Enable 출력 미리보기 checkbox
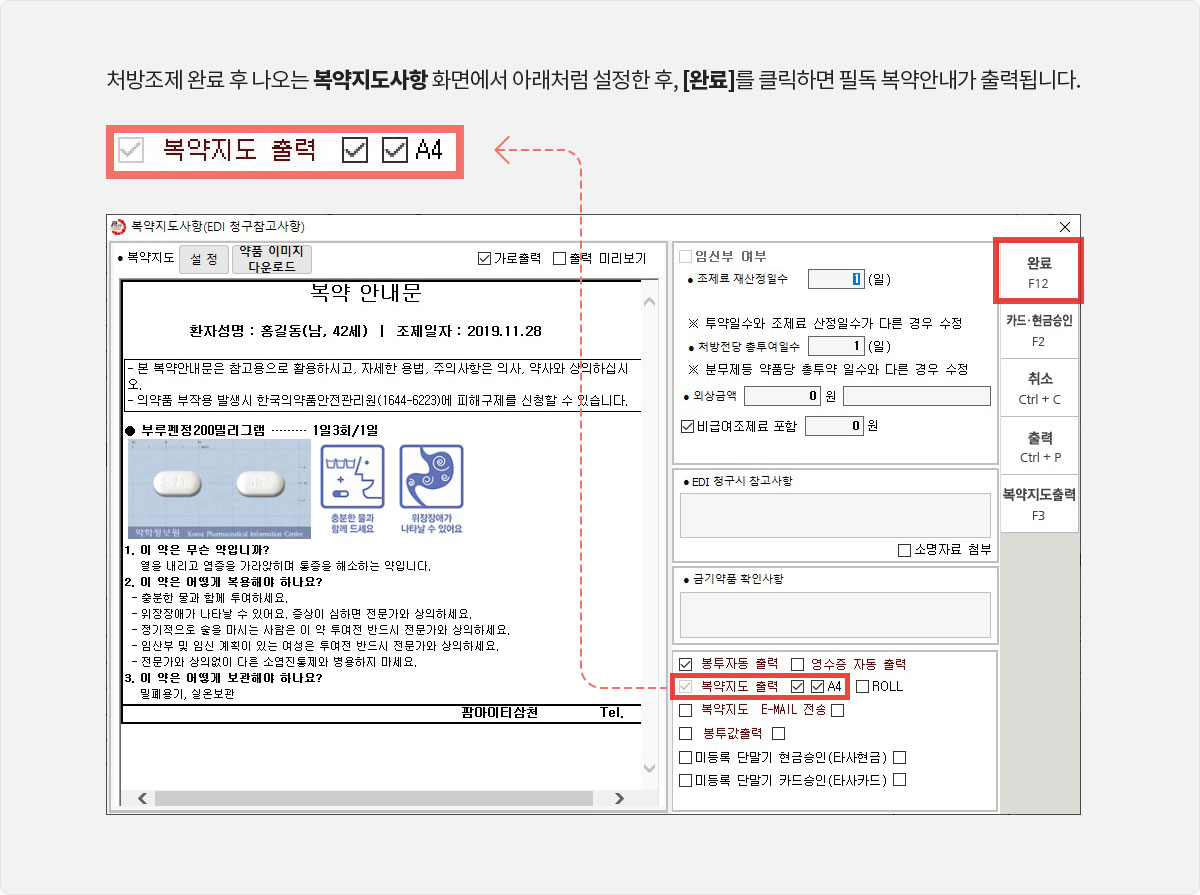Screen dimensions: 1200x895 click(x=560, y=258)
